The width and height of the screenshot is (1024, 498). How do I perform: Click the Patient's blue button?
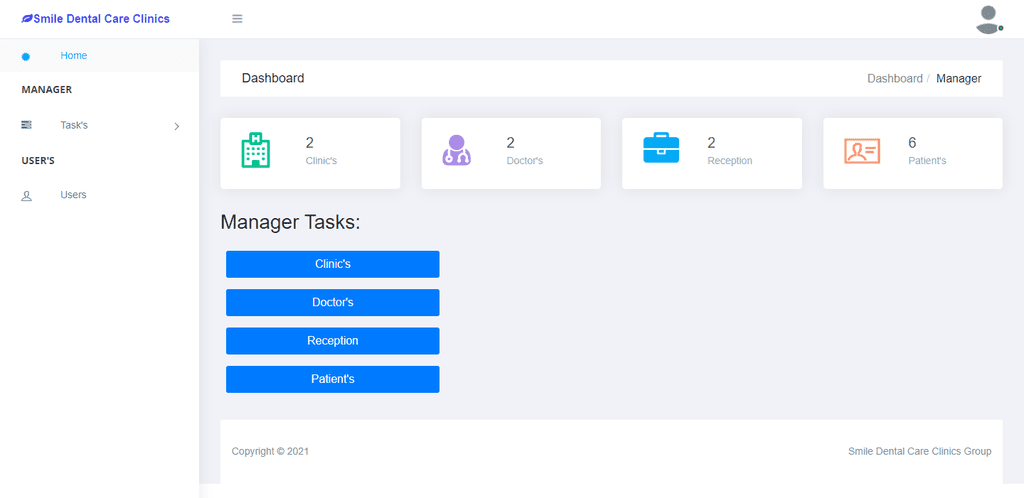tap(332, 379)
